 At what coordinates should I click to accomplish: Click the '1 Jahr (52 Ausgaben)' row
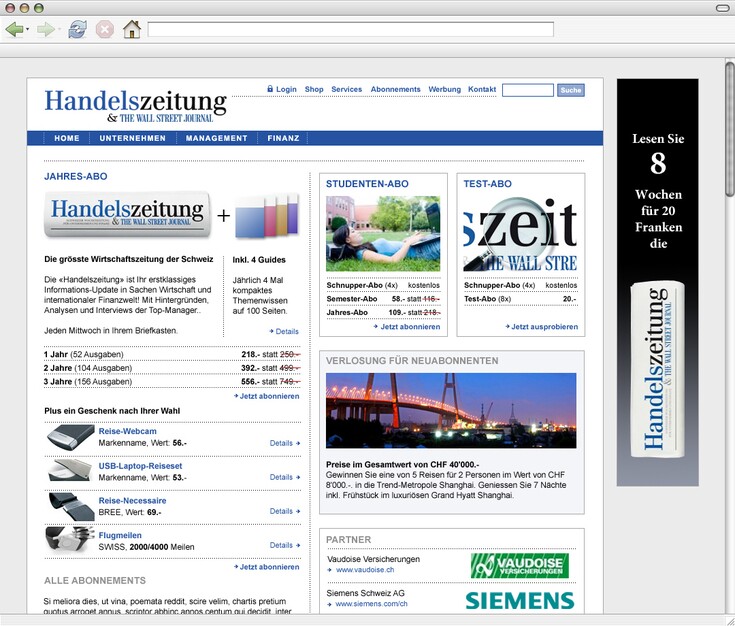172,354
